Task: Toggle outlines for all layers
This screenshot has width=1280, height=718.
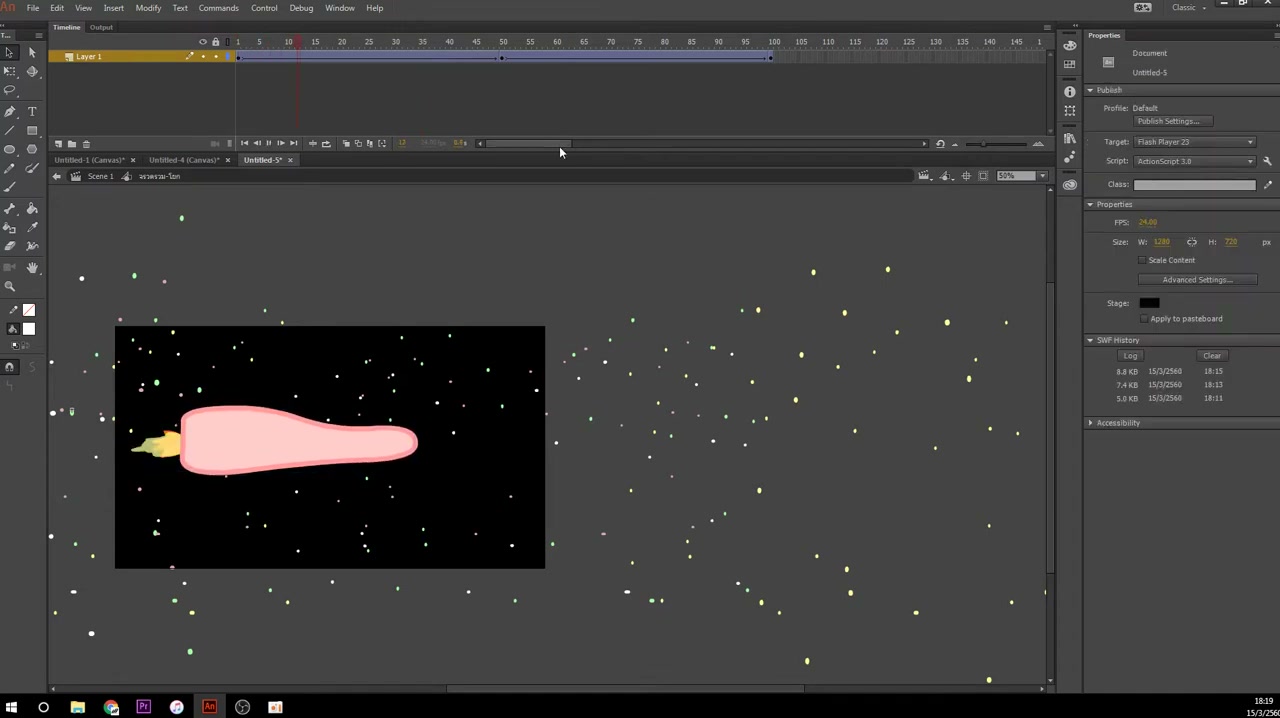Action: click(x=227, y=42)
